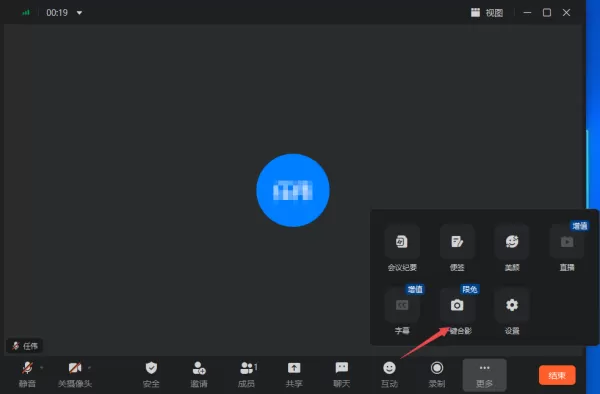The width and height of the screenshot is (600, 394).
Task: Open the 成员 members icon
Action: point(248,368)
